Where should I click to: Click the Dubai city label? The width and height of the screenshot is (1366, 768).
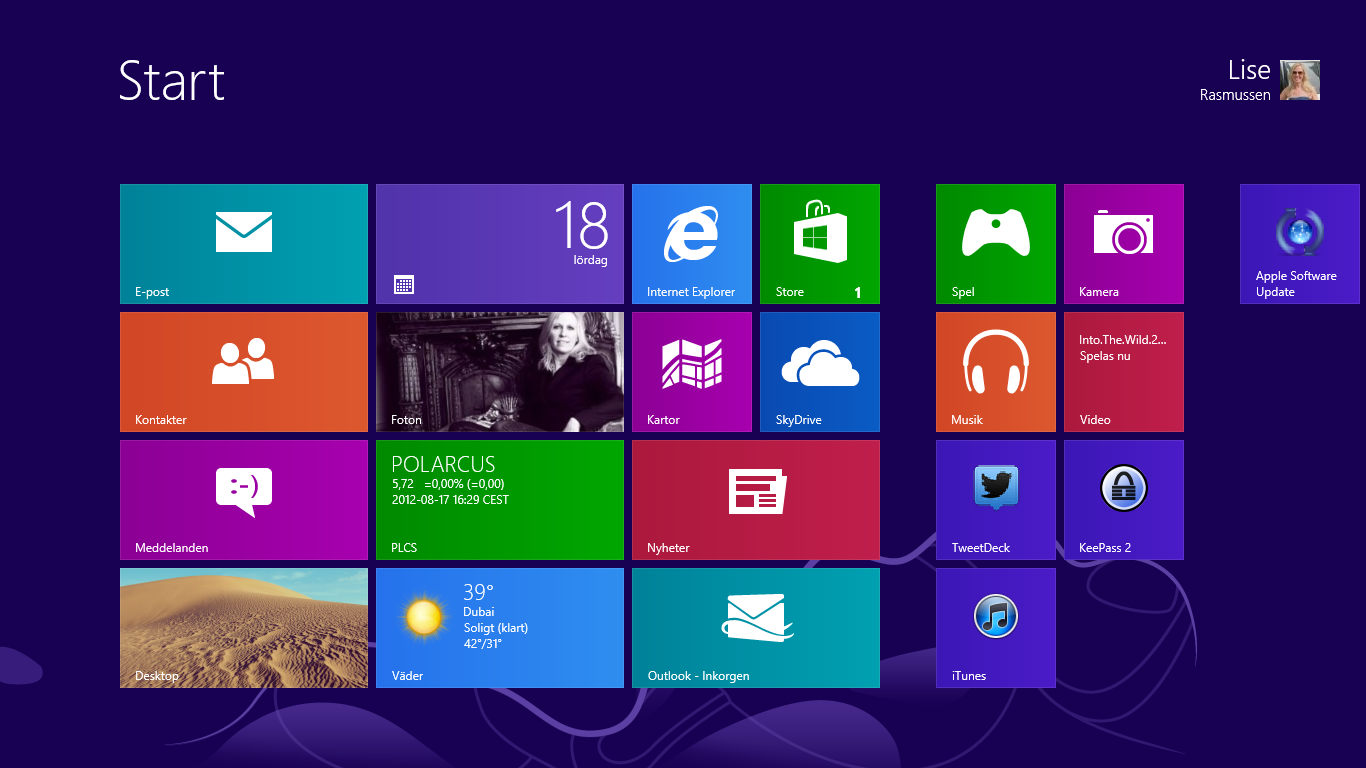coord(479,612)
